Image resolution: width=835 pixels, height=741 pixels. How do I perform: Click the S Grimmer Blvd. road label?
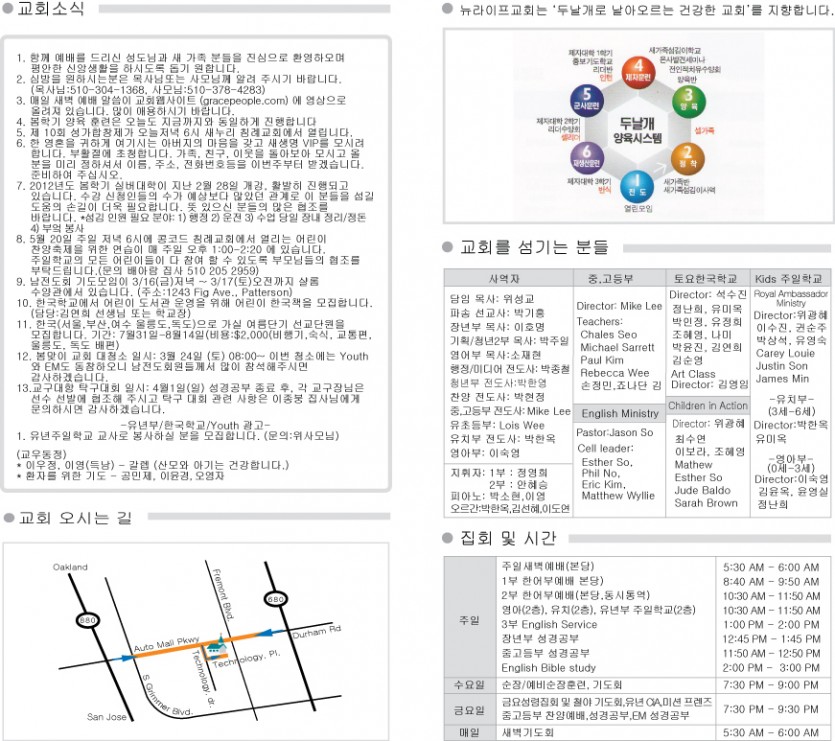tap(167, 695)
